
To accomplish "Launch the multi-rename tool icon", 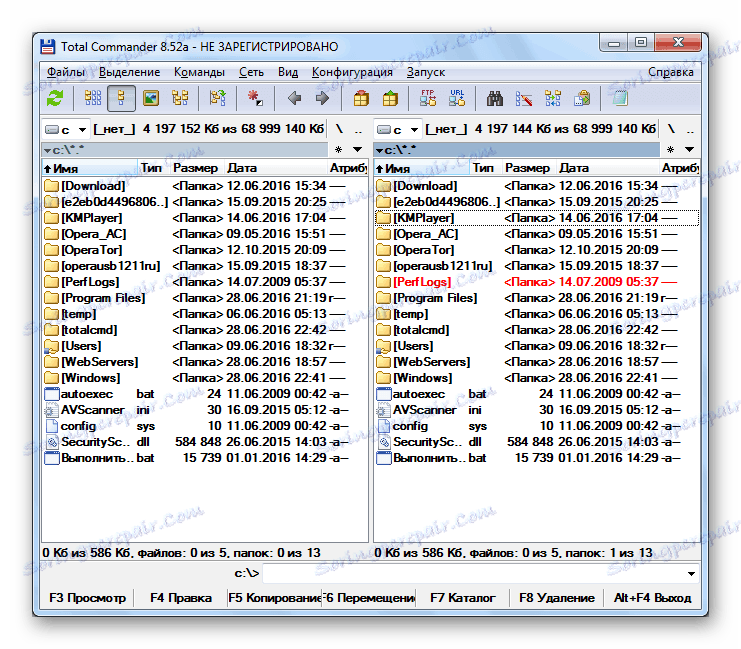I will (x=524, y=98).
